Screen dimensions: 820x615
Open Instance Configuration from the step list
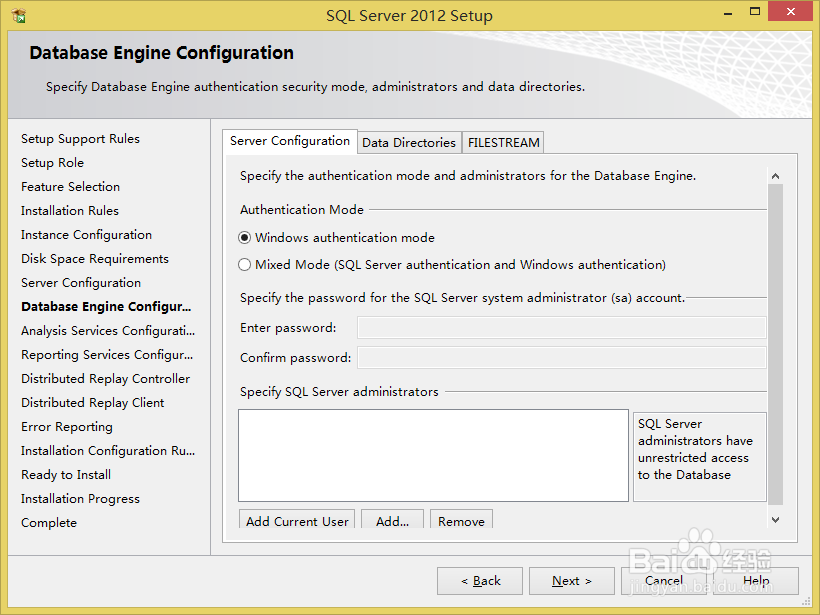[86, 234]
